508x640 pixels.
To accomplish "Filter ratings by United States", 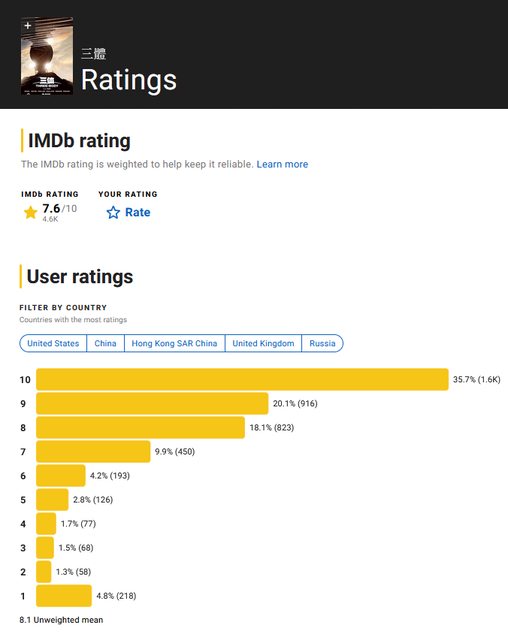I will point(53,343).
